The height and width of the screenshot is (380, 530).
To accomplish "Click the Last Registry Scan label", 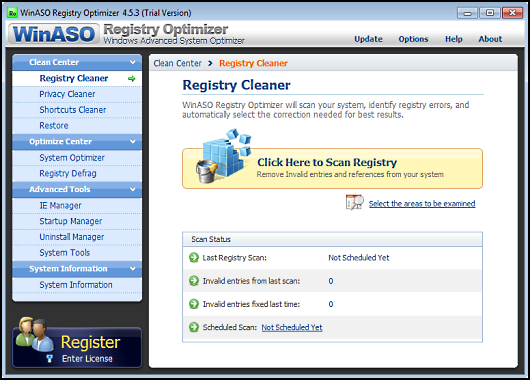I will click(x=234, y=258).
